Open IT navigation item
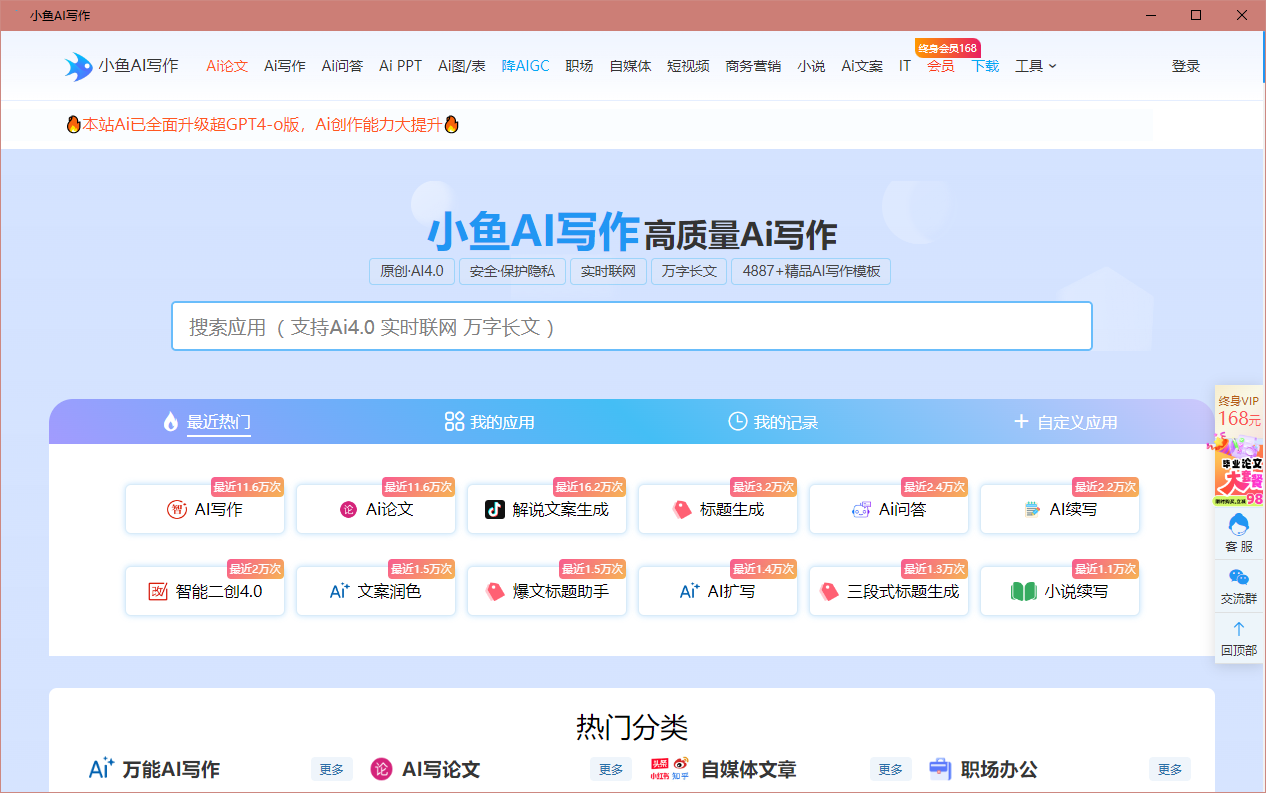Viewport: 1266px width, 793px height. tap(905, 66)
